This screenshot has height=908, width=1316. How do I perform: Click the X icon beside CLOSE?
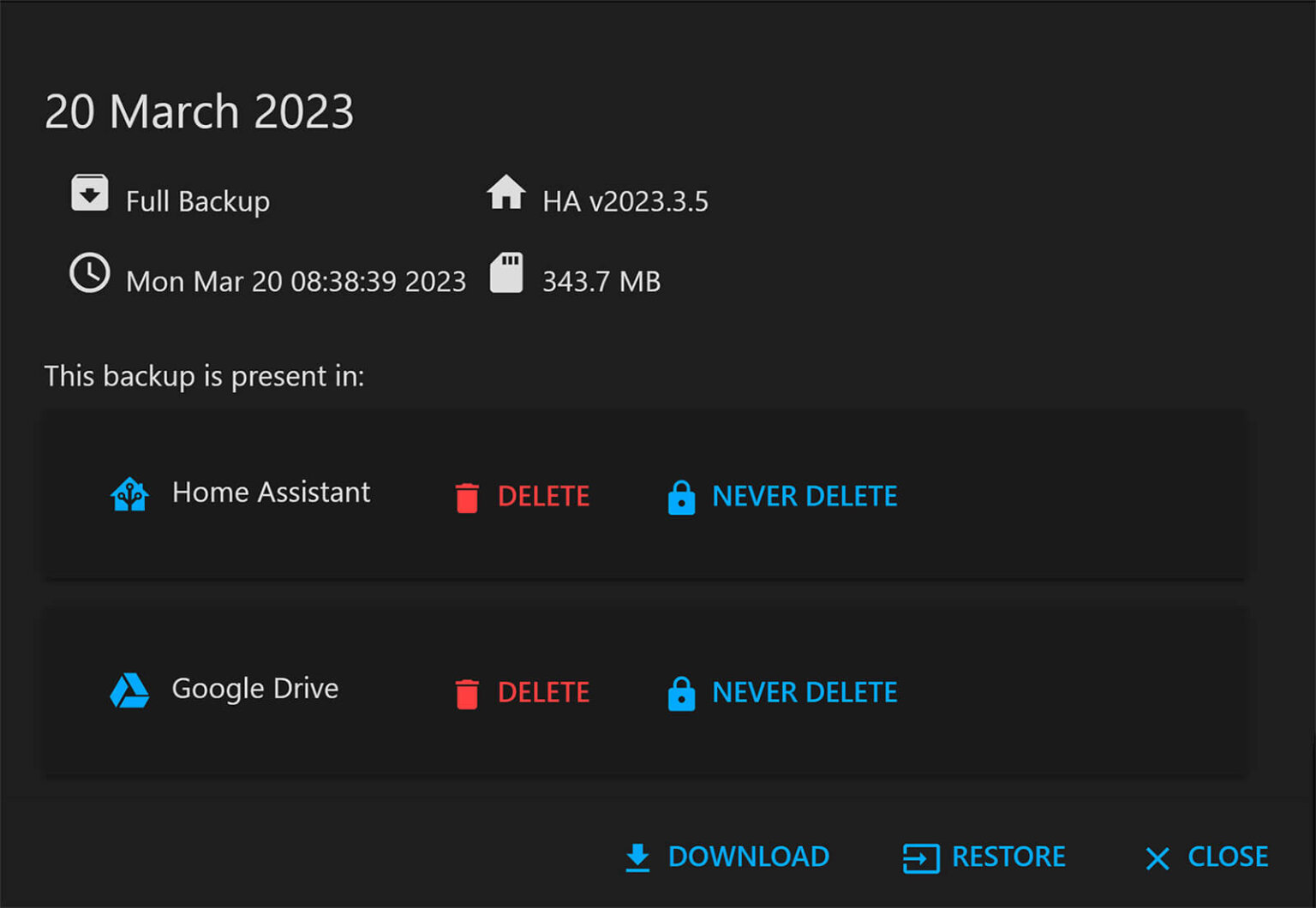pyautogui.click(x=1157, y=858)
